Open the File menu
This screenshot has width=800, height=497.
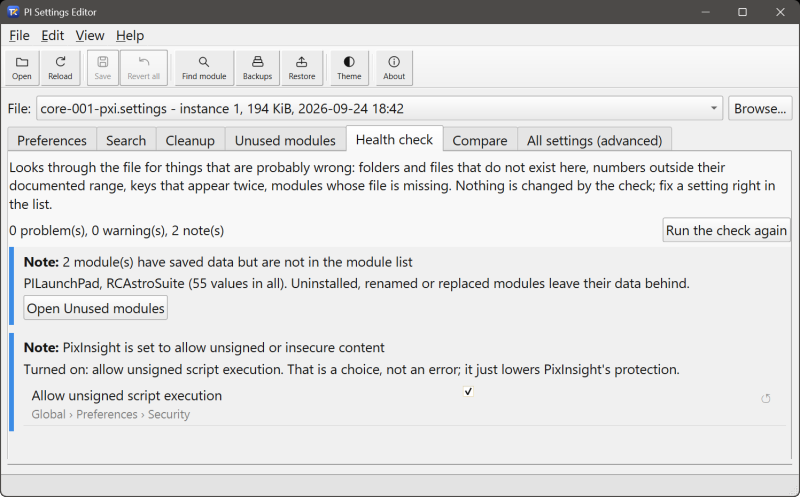[x=19, y=36]
